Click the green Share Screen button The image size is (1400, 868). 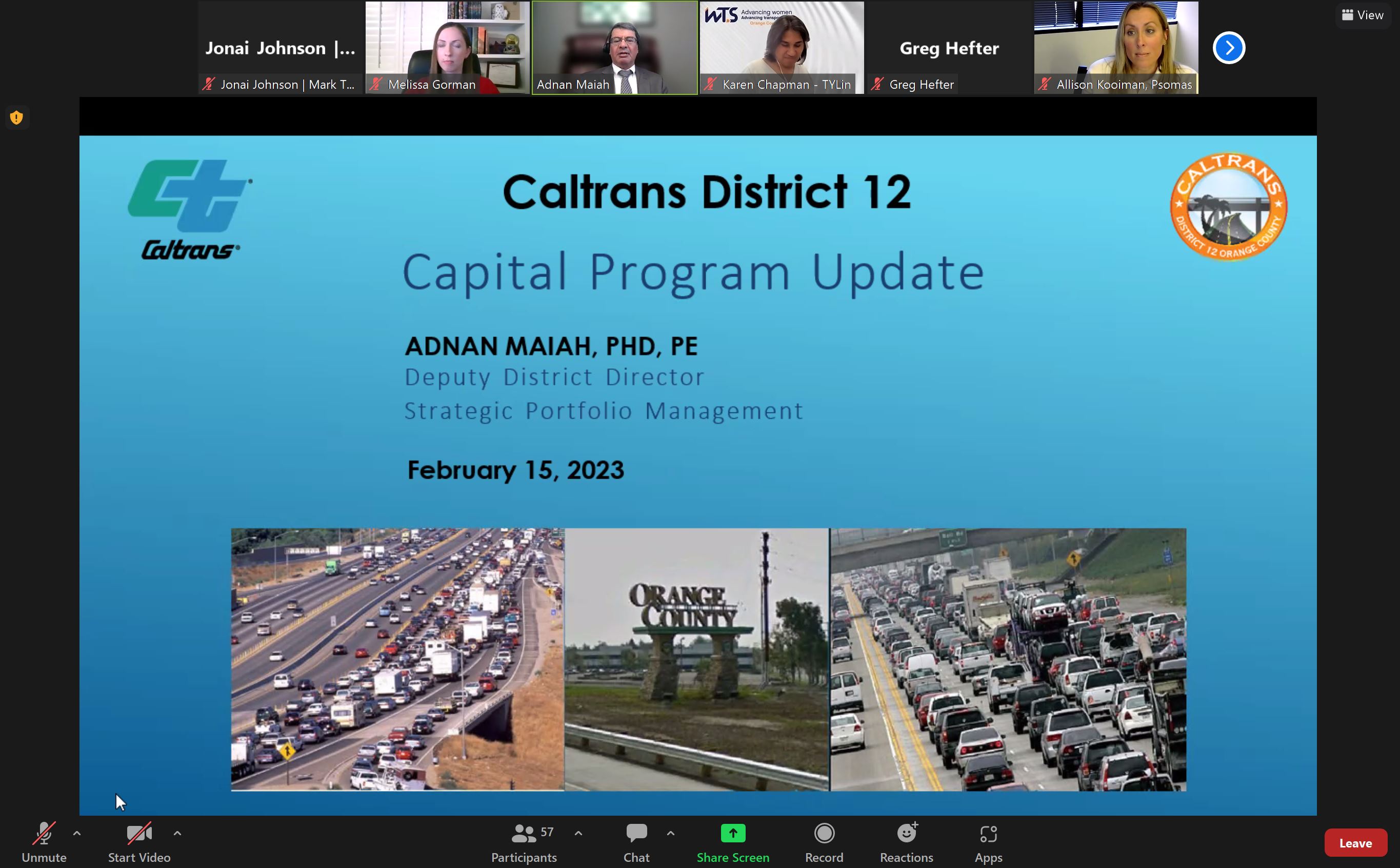click(x=733, y=842)
